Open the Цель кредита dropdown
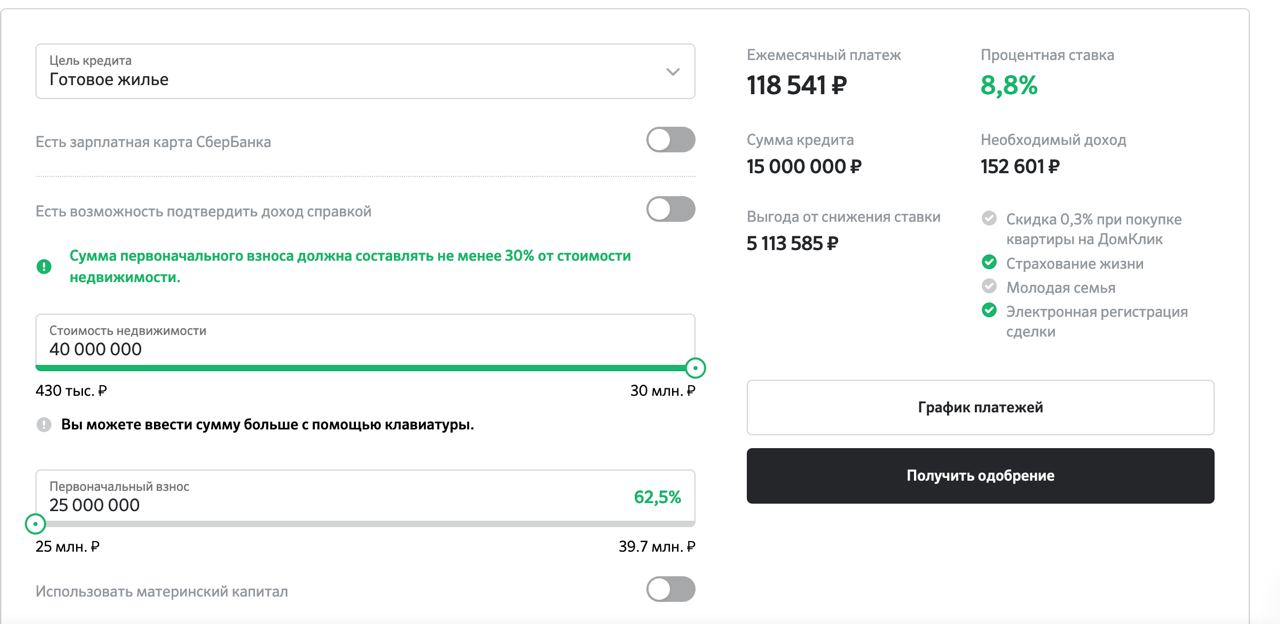Screen dimensions: 1280x624 [x=365, y=71]
